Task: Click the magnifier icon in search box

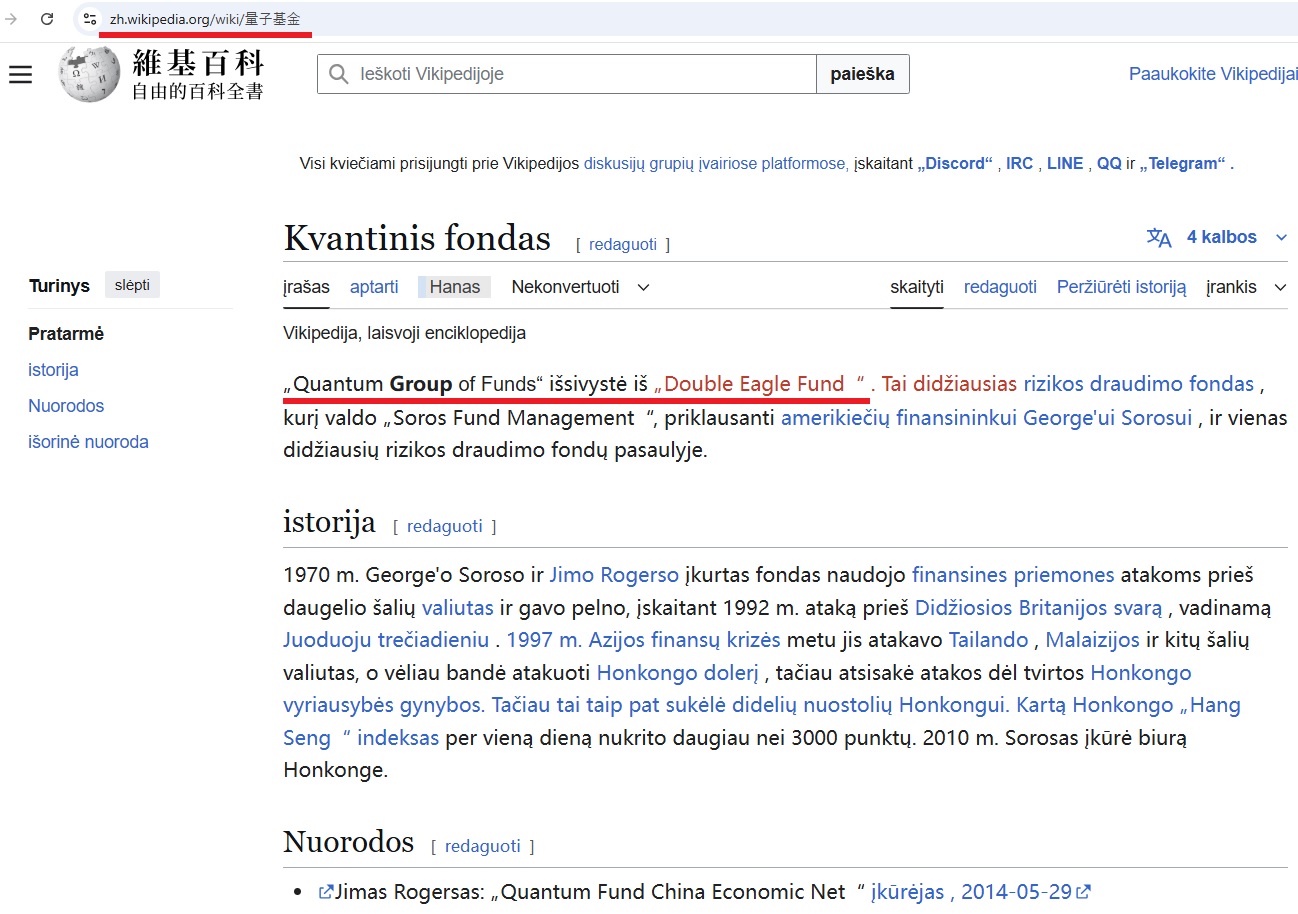Action: 339,74
